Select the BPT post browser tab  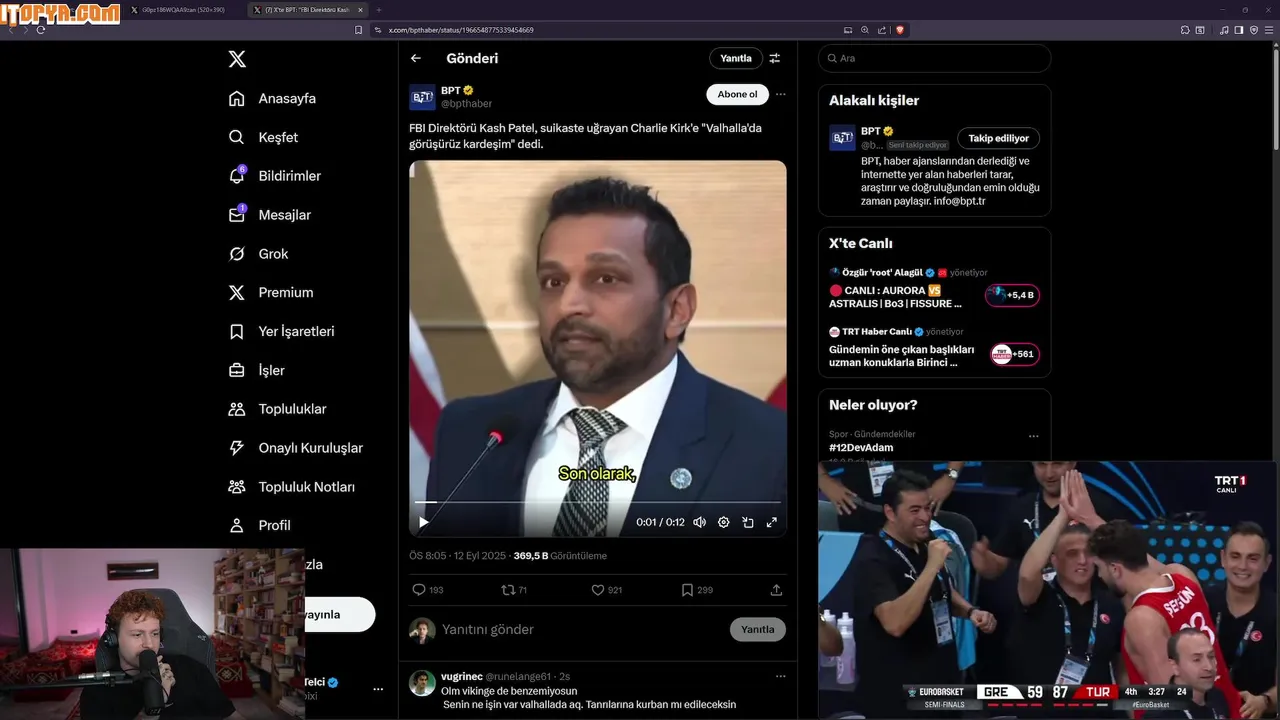coord(307,9)
